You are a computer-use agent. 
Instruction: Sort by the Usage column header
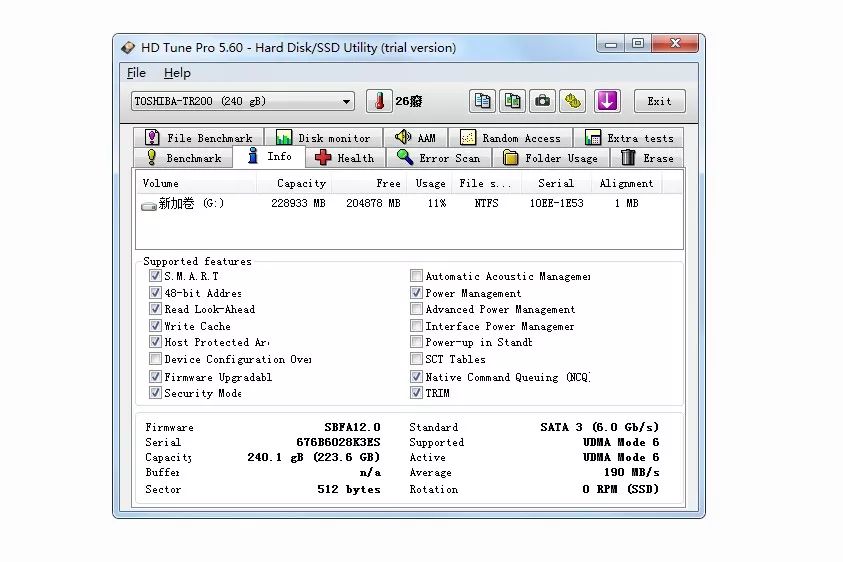tap(430, 183)
